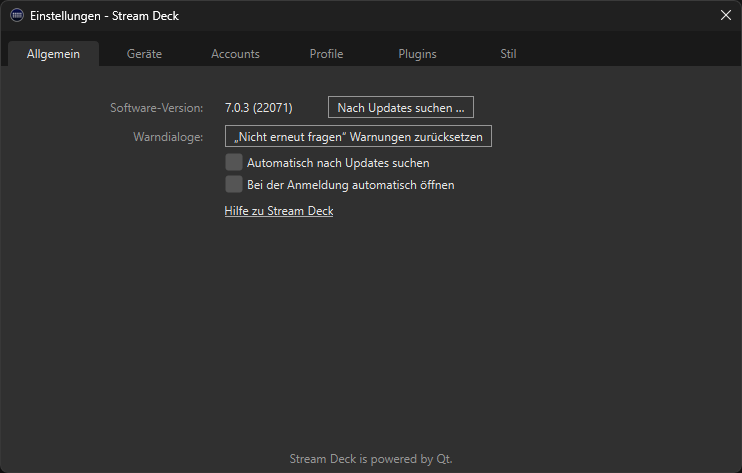Image resolution: width=742 pixels, height=473 pixels.
Task: Show the Plugins tab
Action: pos(417,54)
